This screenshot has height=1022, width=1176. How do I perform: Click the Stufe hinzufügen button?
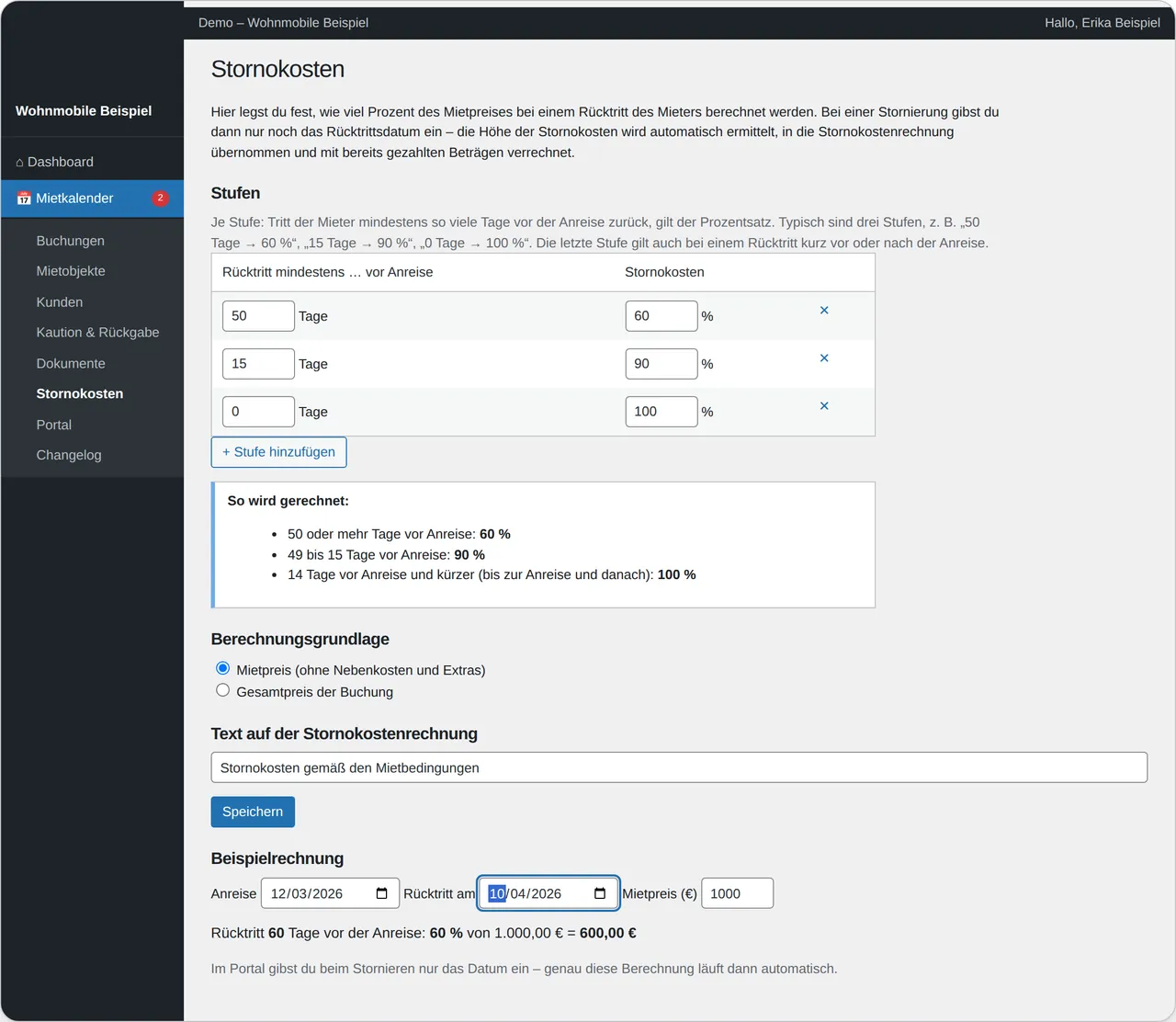point(279,452)
